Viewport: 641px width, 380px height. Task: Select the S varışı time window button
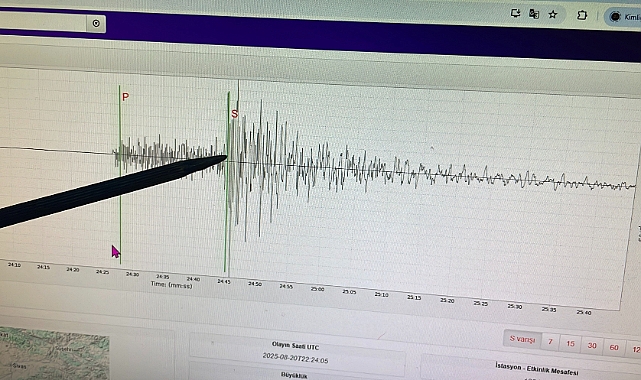[522, 339]
